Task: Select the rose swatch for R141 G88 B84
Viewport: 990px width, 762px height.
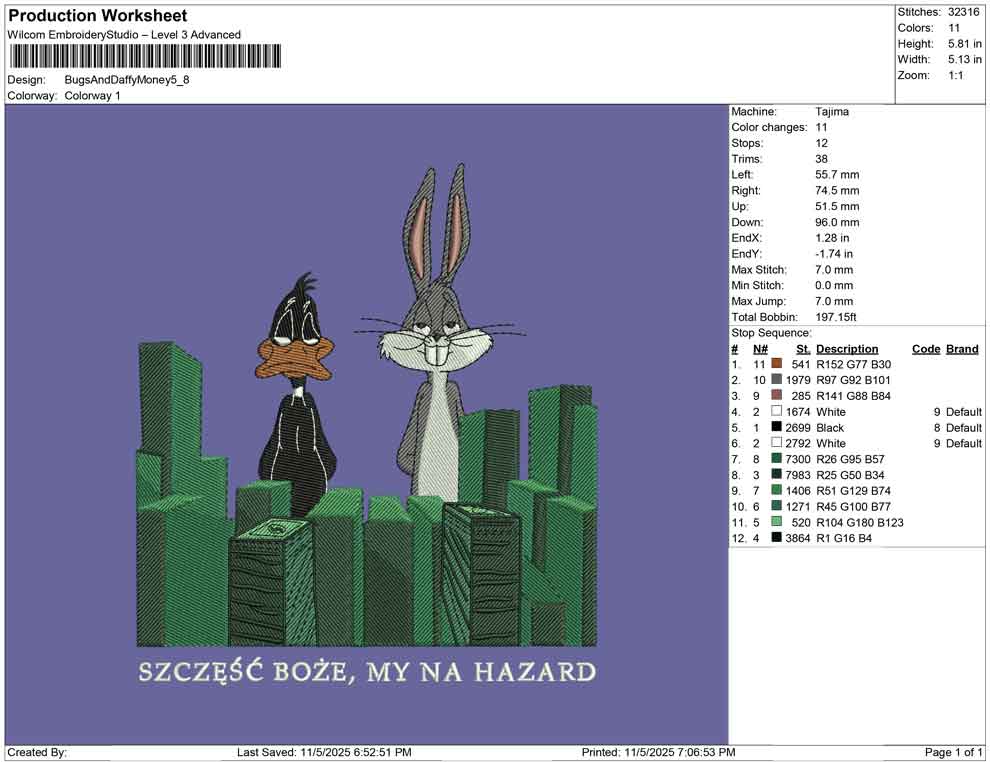Action: [x=775, y=396]
